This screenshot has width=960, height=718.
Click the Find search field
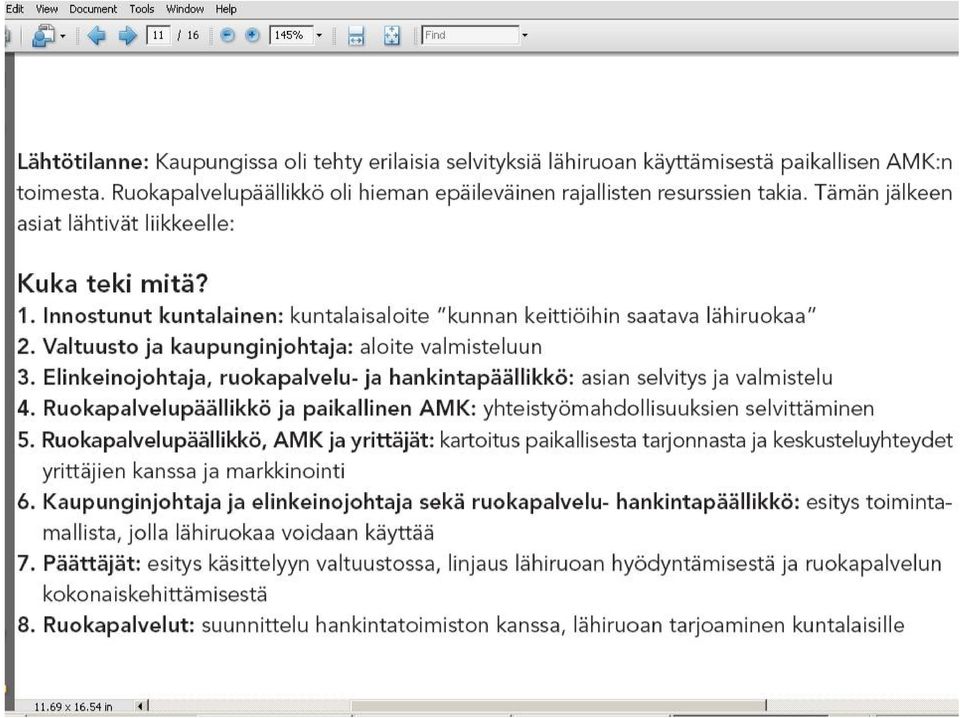pos(470,36)
